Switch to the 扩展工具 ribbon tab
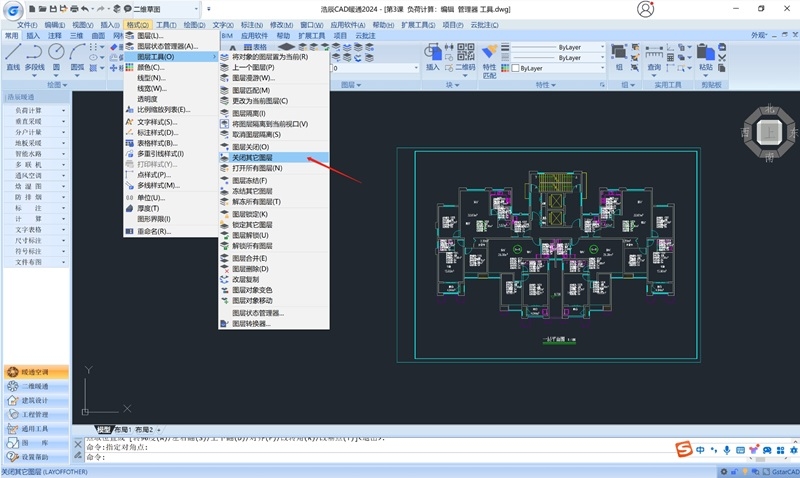 pyautogui.click(x=311, y=35)
